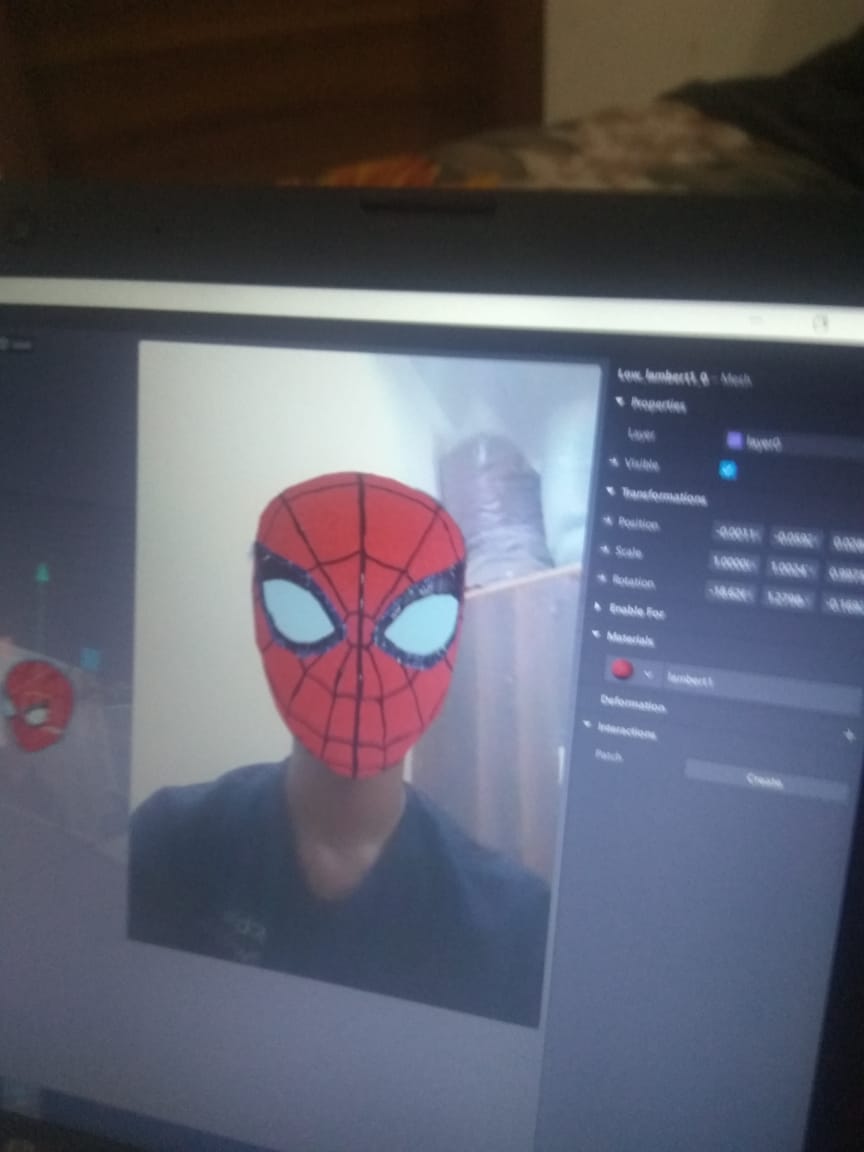Click the green Y-axis gizmo handle

[x=43, y=573]
